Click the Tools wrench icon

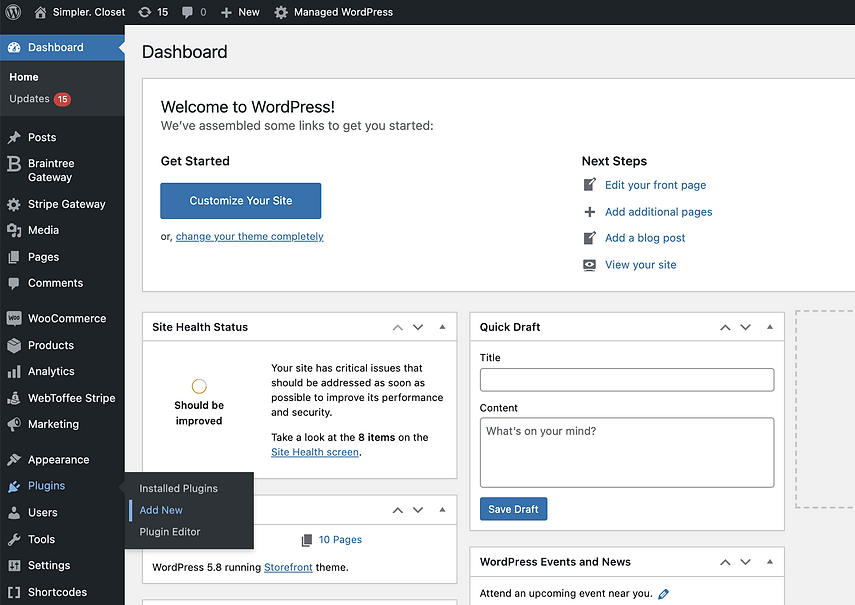pyautogui.click(x=14, y=539)
